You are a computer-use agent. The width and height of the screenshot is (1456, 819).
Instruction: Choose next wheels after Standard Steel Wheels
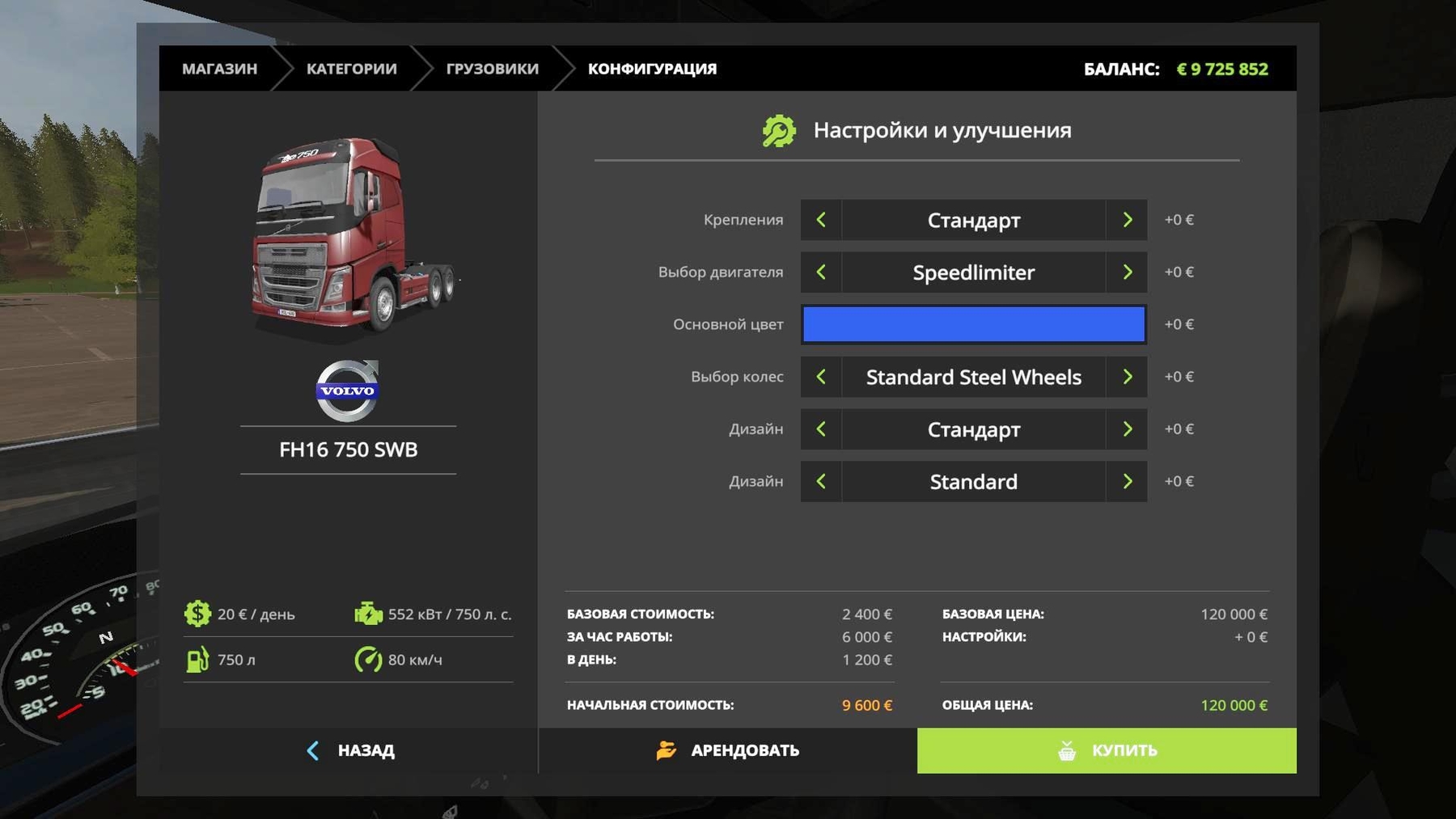tap(1127, 377)
